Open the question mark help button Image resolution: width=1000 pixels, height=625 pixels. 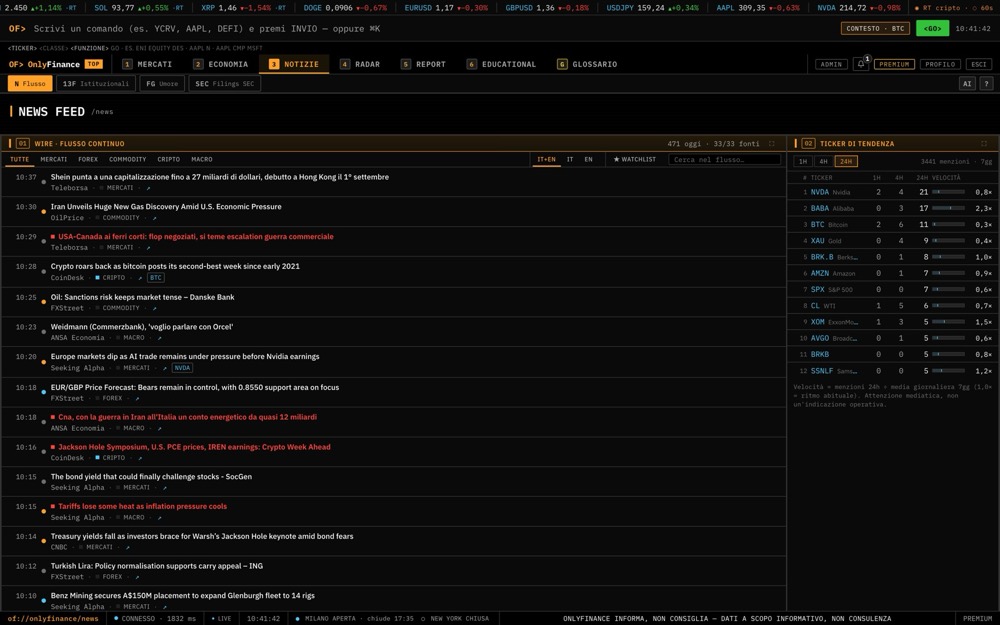pyautogui.click(x=986, y=84)
